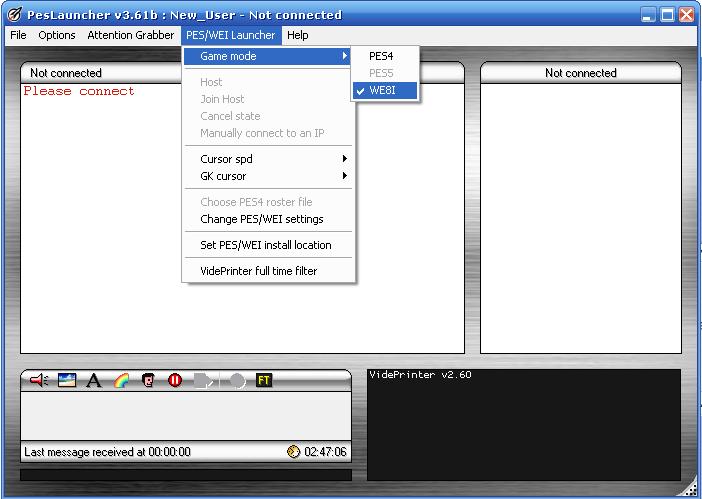This screenshot has height=499, width=702.
Task: Expand the Cursor spd submenu
Action: coord(267,159)
